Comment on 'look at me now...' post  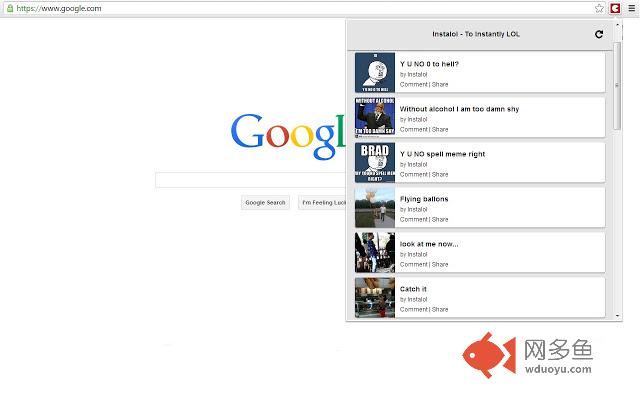[x=413, y=264]
